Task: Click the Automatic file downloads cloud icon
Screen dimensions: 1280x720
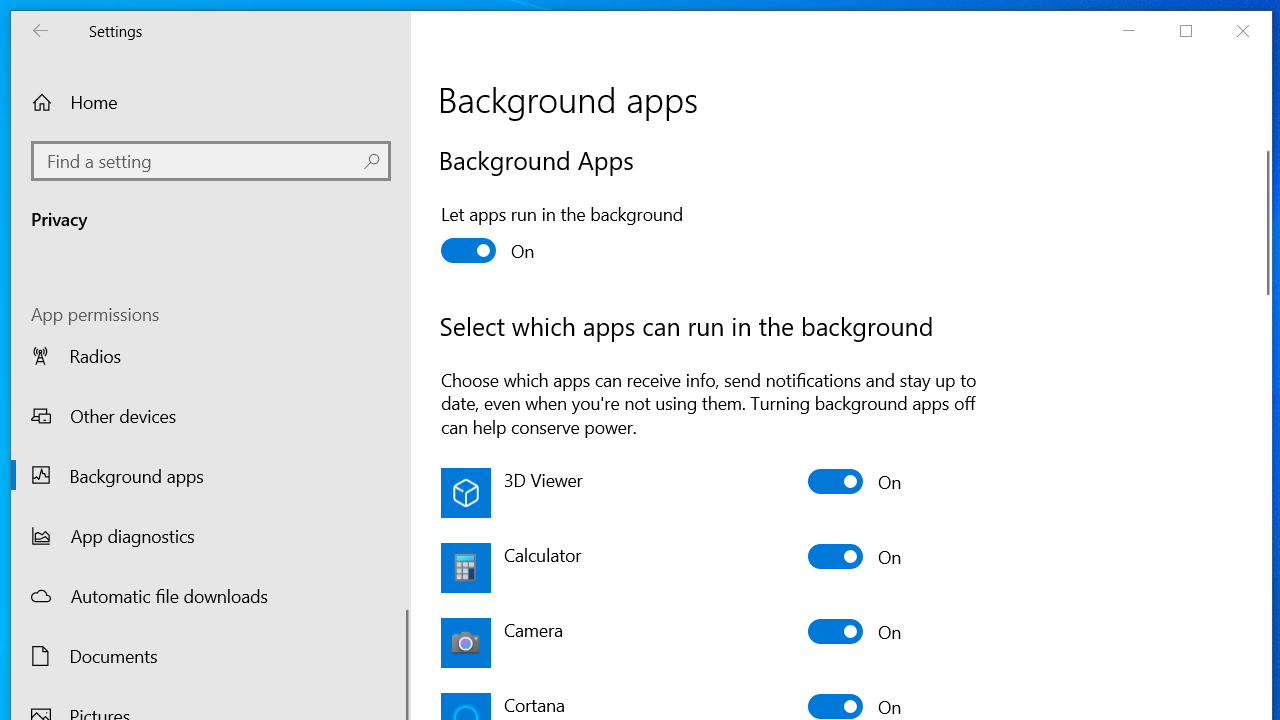Action: tap(41, 596)
